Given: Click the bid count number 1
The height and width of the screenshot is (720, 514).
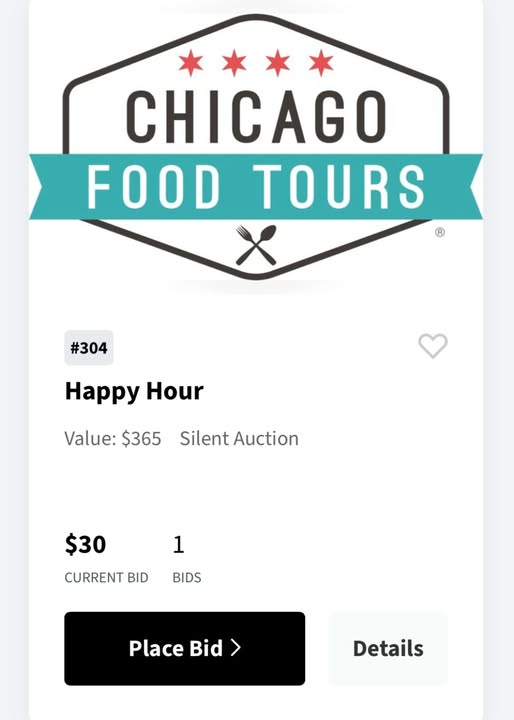Looking at the screenshot, I should (x=179, y=545).
